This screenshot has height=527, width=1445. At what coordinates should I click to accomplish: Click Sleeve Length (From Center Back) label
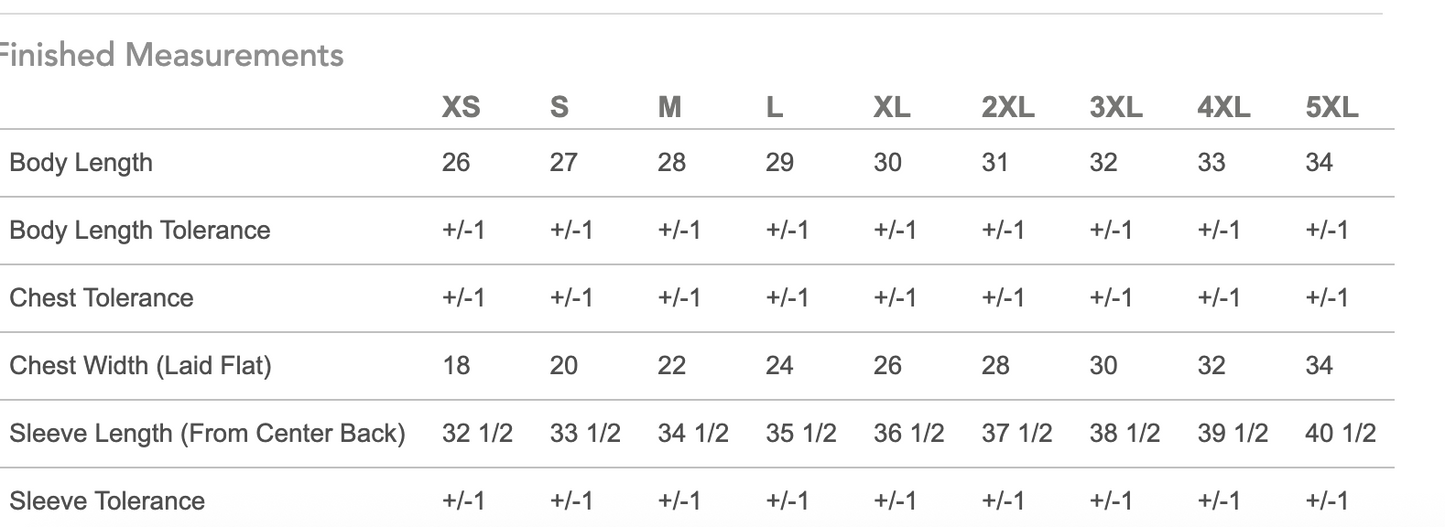(x=207, y=433)
